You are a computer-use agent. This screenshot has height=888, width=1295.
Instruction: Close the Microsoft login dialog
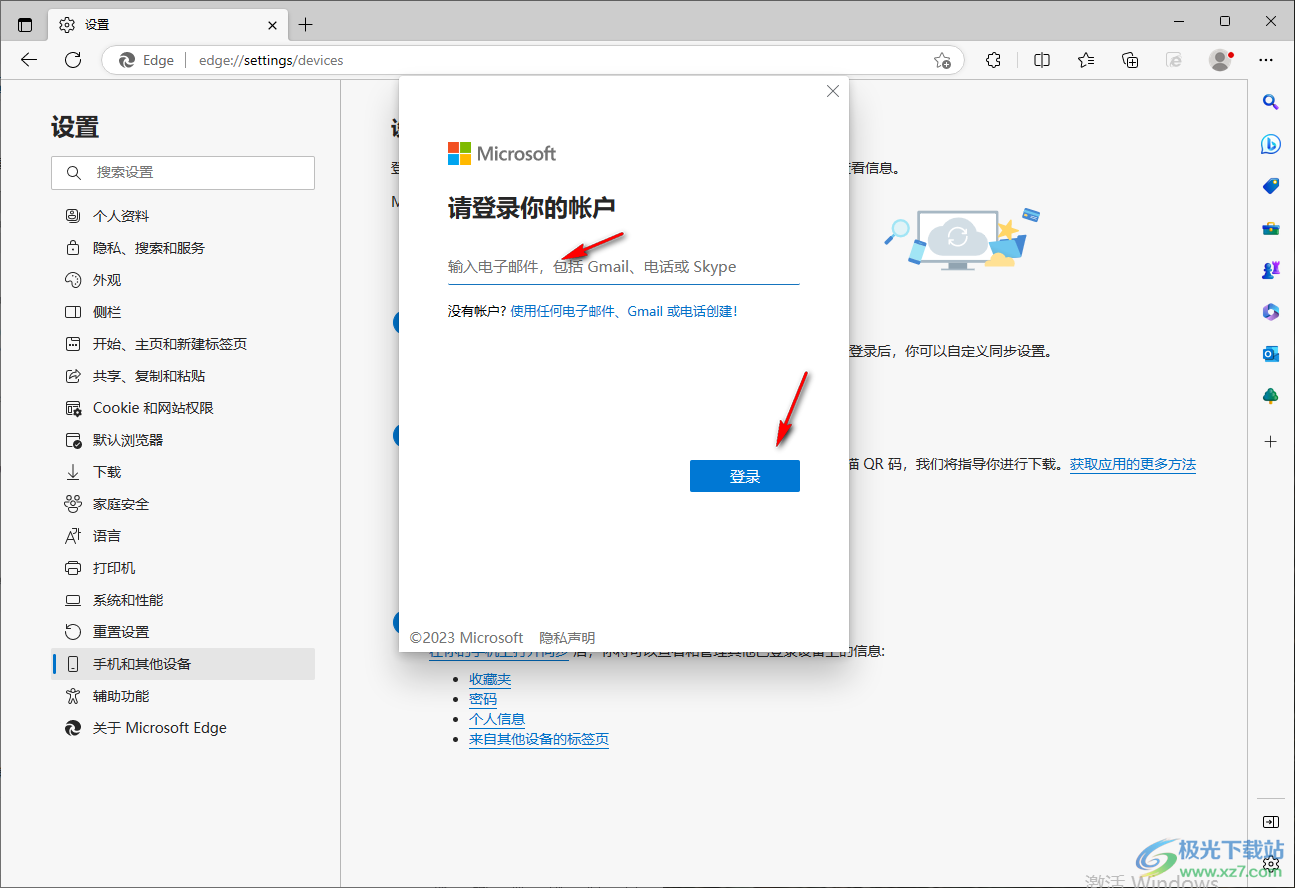[832, 91]
